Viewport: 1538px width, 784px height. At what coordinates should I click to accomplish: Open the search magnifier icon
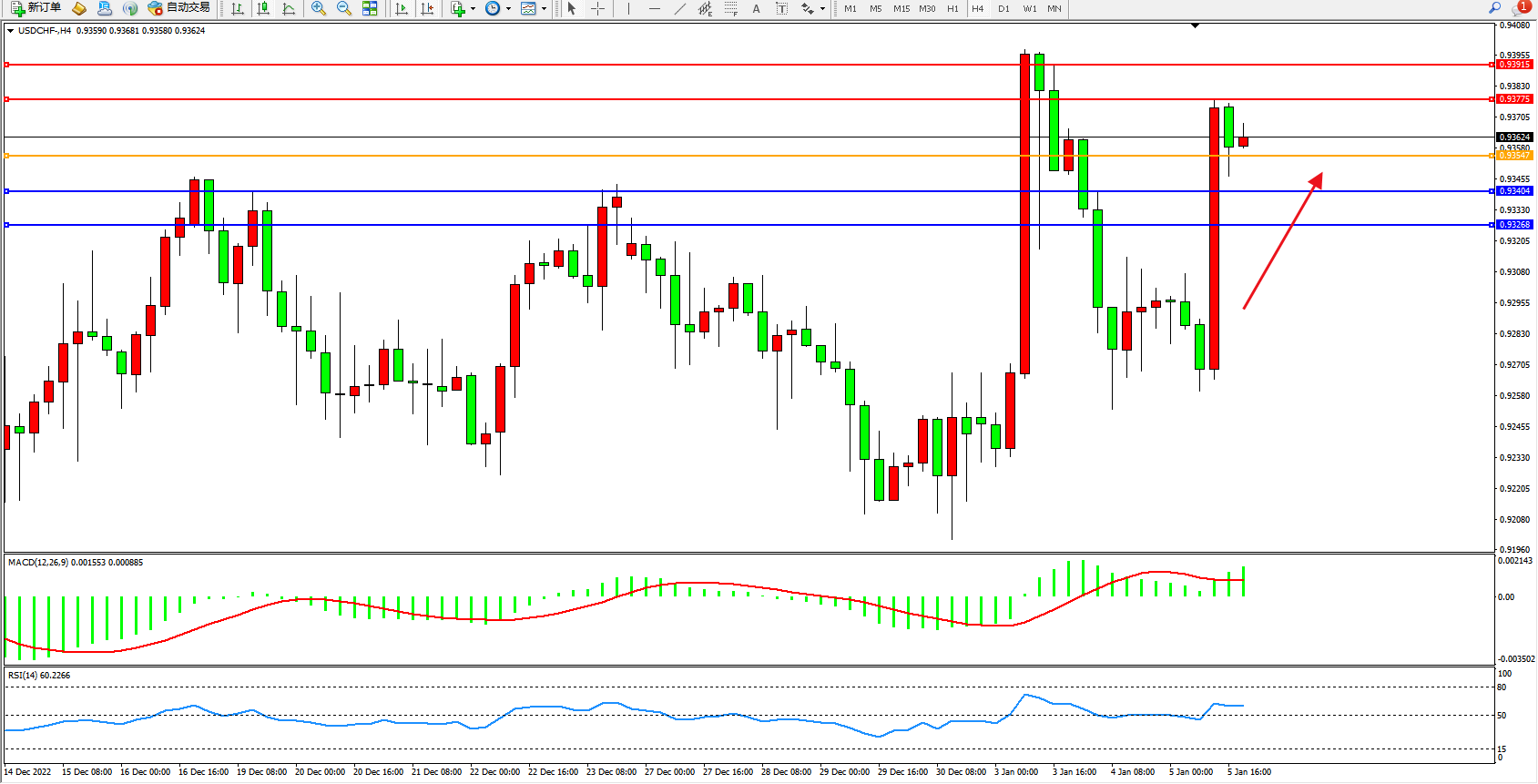(1494, 8)
